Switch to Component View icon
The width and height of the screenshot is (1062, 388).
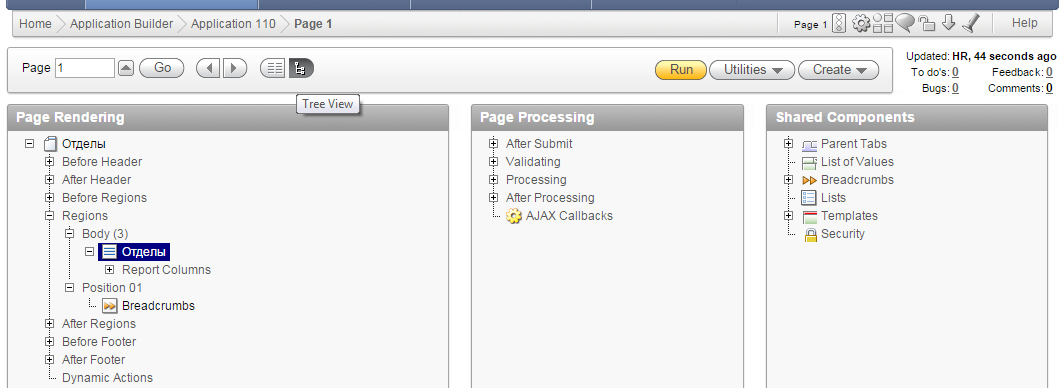[x=274, y=68]
